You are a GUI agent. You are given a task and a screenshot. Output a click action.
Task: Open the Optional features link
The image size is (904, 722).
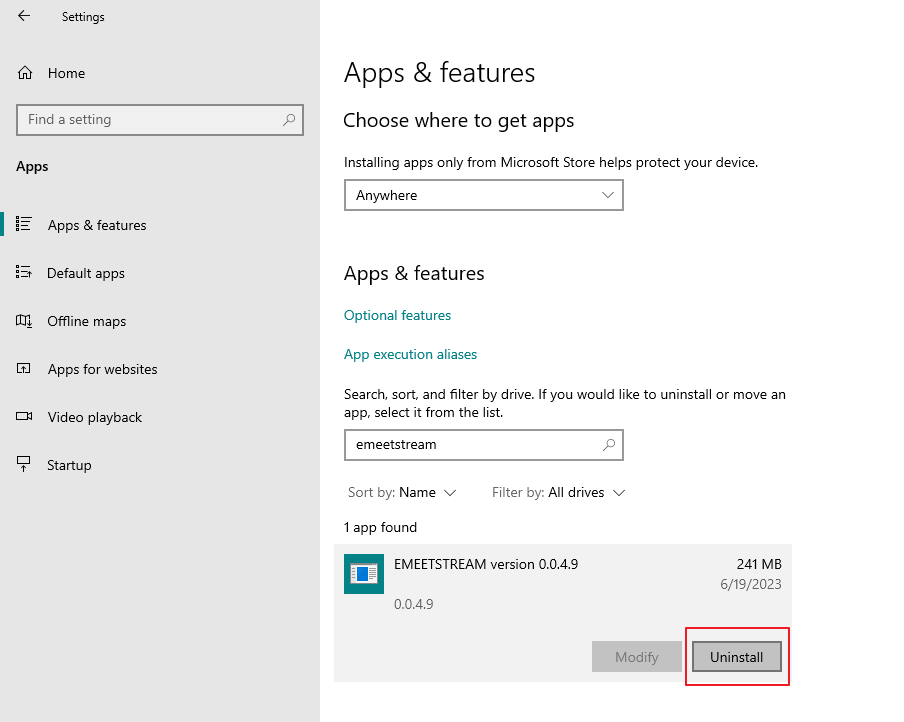point(397,315)
